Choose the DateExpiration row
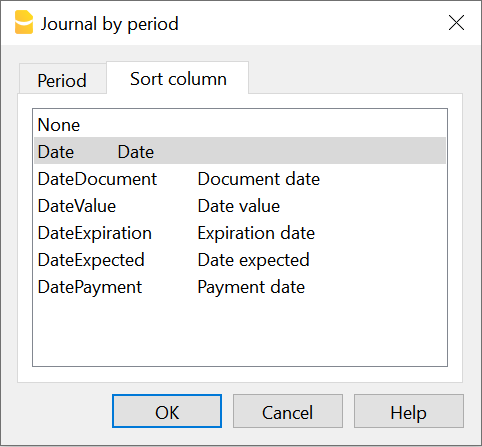Screen dimensions: 482x447 [x=240, y=233]
